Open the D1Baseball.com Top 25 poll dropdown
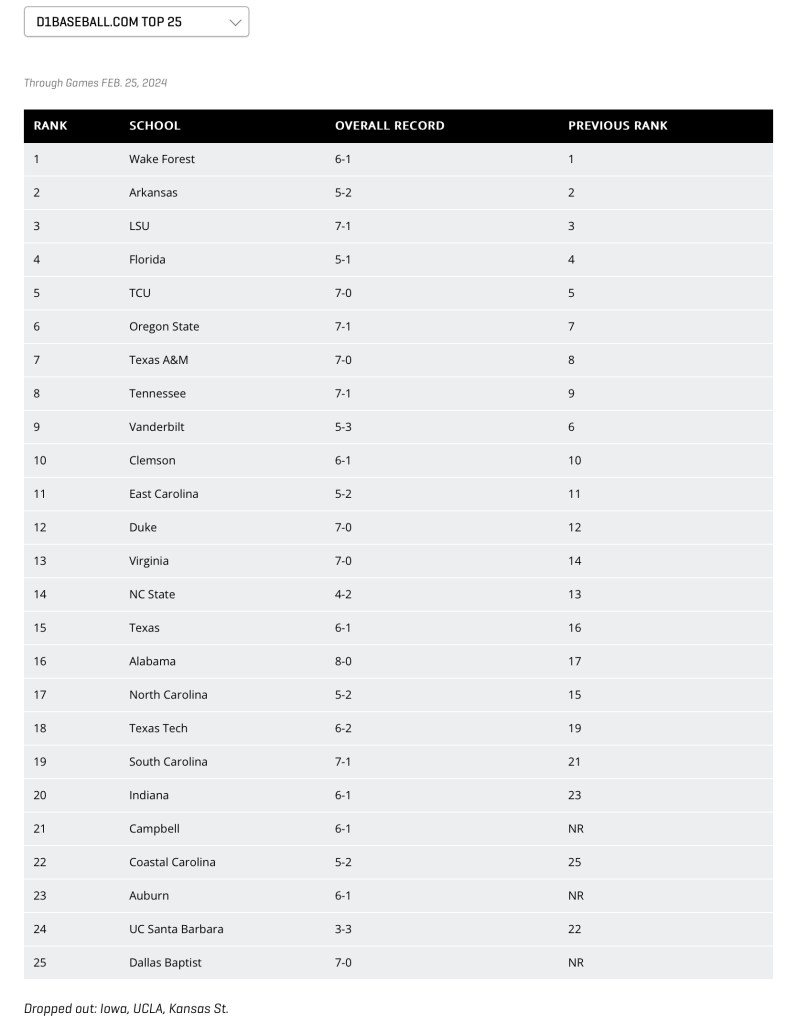The width and height of the screenshot is (797, 1024). (x=136, y=21)
